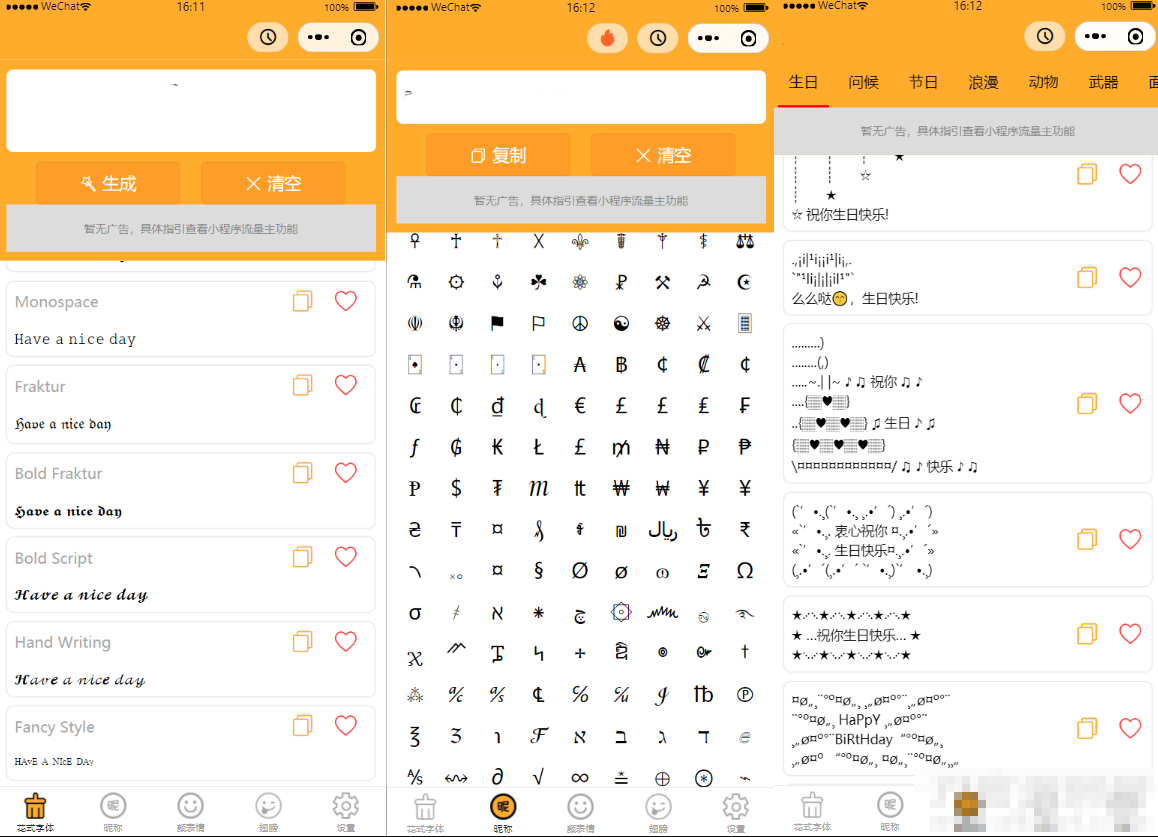Favorite the Bold Script font style

point(346,556)
